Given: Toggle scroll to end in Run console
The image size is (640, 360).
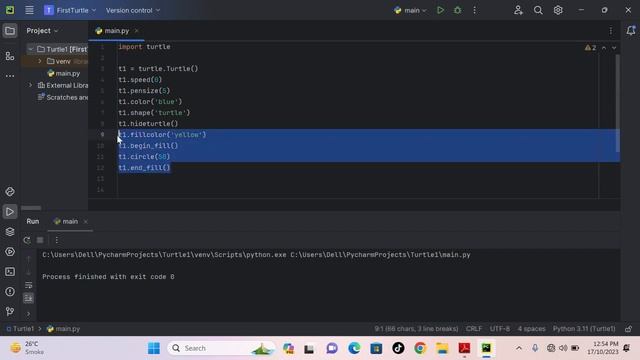Looking at the screenshot, I should (x=29, y=298).
